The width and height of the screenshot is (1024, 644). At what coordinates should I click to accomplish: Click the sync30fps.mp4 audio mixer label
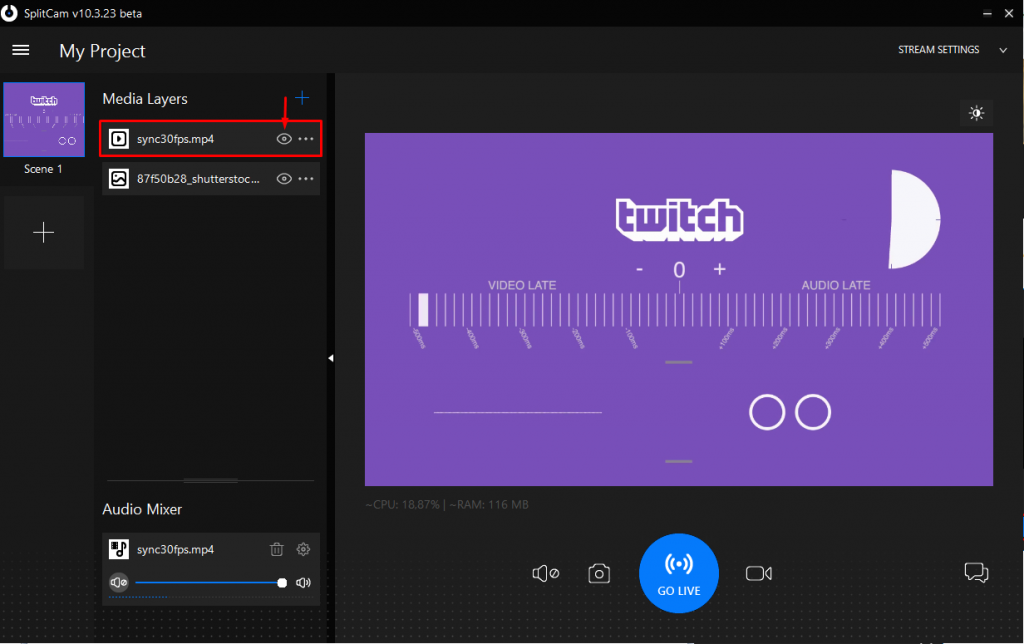pyautogui.click(x=175, y=549)
